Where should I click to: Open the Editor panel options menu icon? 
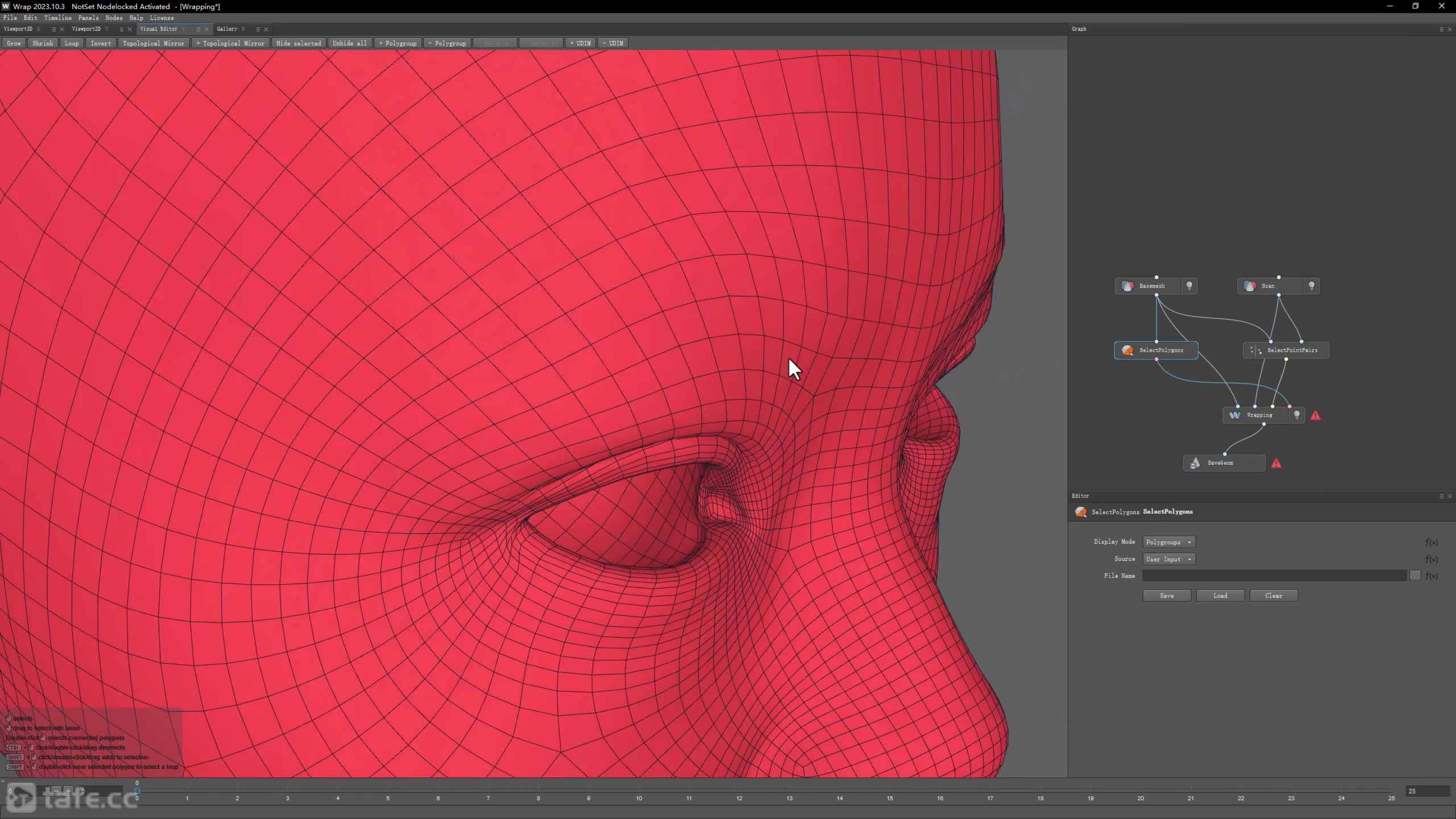[x=1441, y=497]
